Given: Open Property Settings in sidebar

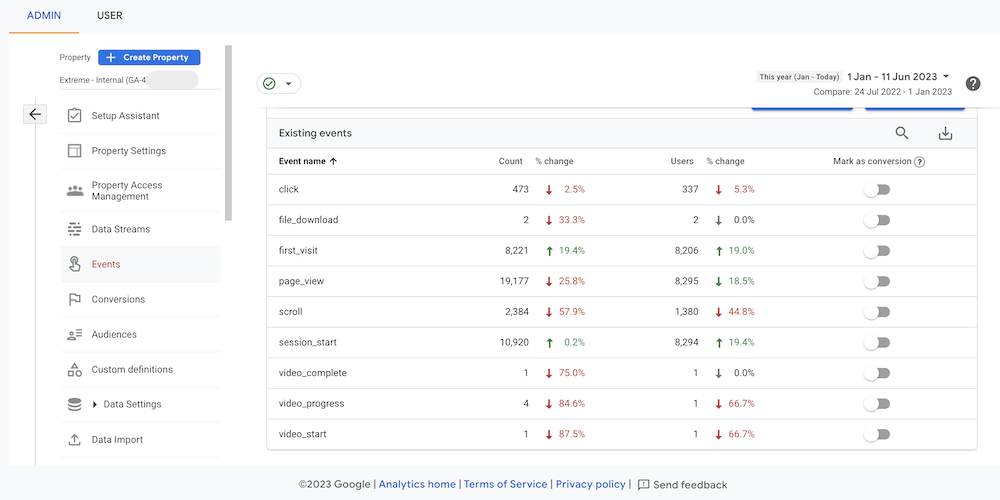Looking at the screenshot, I should pos(128,151).
